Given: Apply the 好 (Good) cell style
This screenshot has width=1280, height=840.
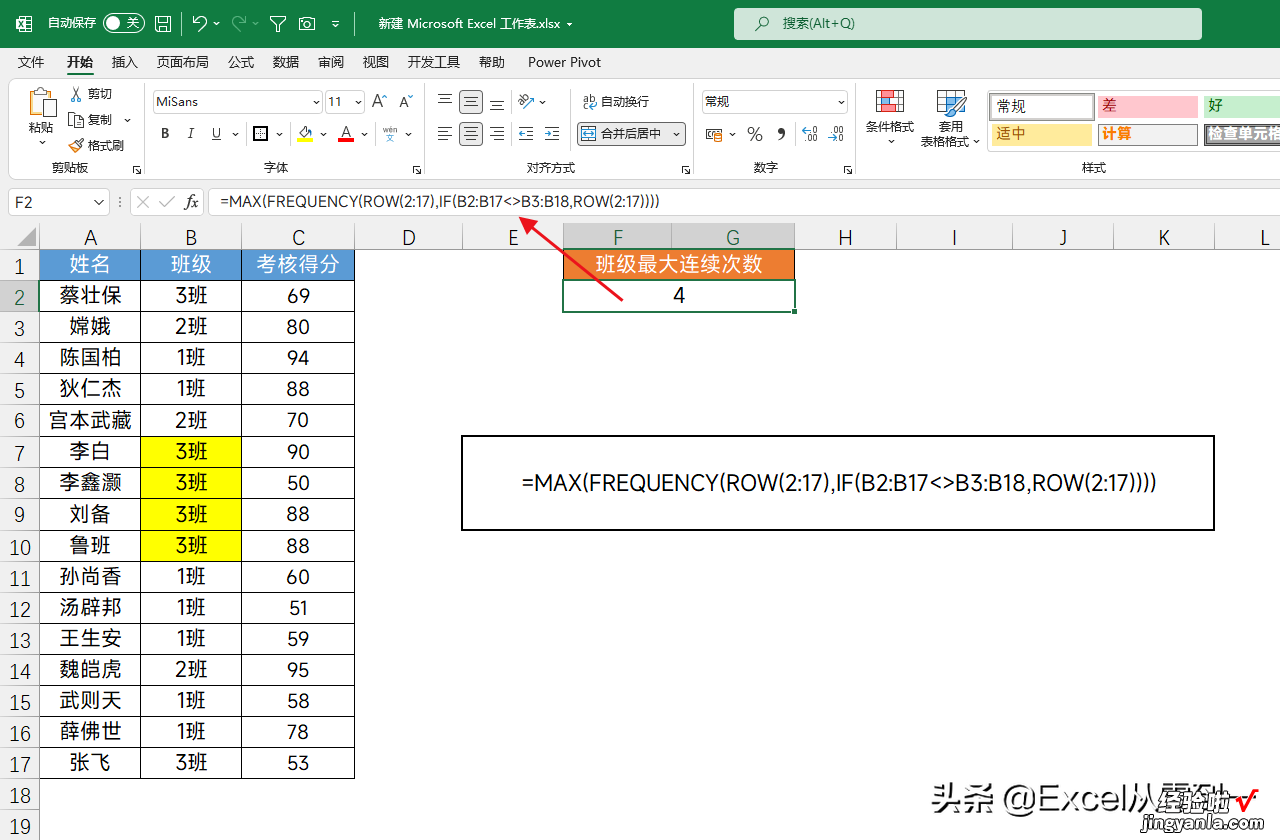Looking at the screenshot, I should point(1241,106).
